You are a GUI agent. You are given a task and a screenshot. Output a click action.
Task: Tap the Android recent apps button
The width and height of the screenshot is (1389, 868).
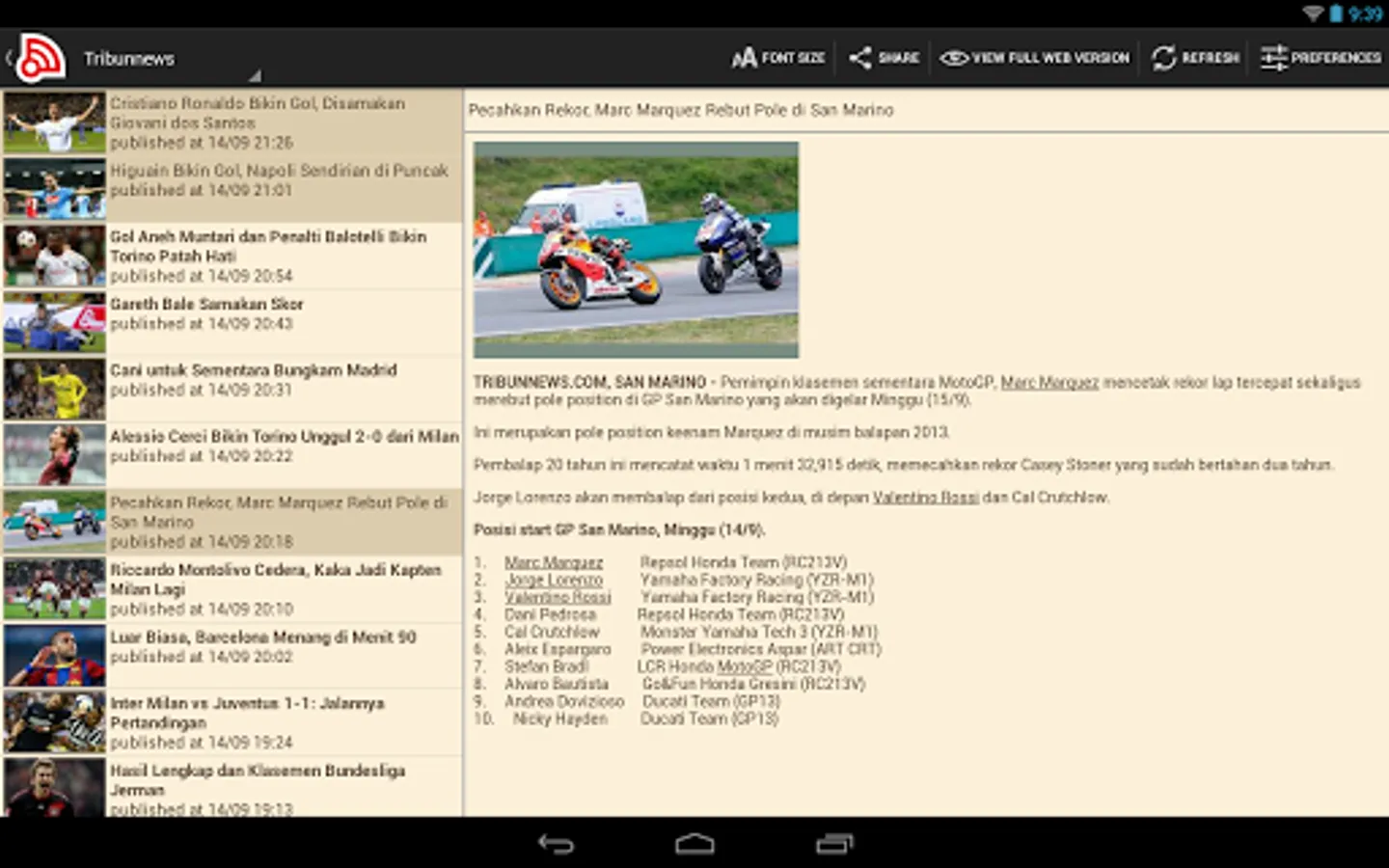(834, 844)
